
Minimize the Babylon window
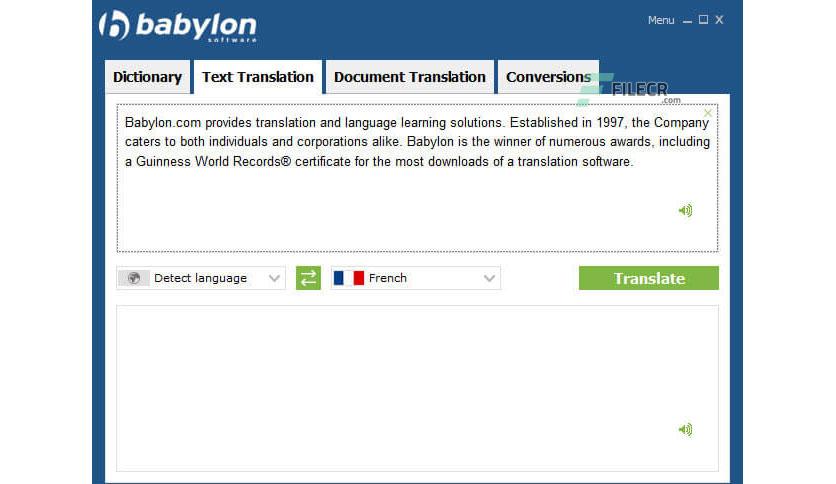pos(687,21)
